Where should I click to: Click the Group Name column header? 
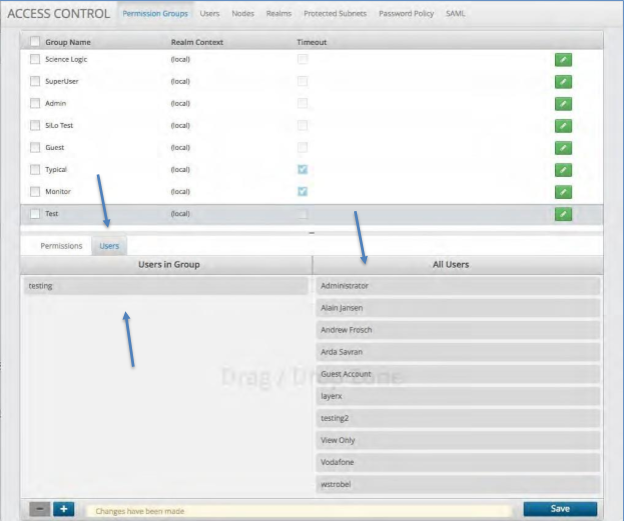point(68,42)
